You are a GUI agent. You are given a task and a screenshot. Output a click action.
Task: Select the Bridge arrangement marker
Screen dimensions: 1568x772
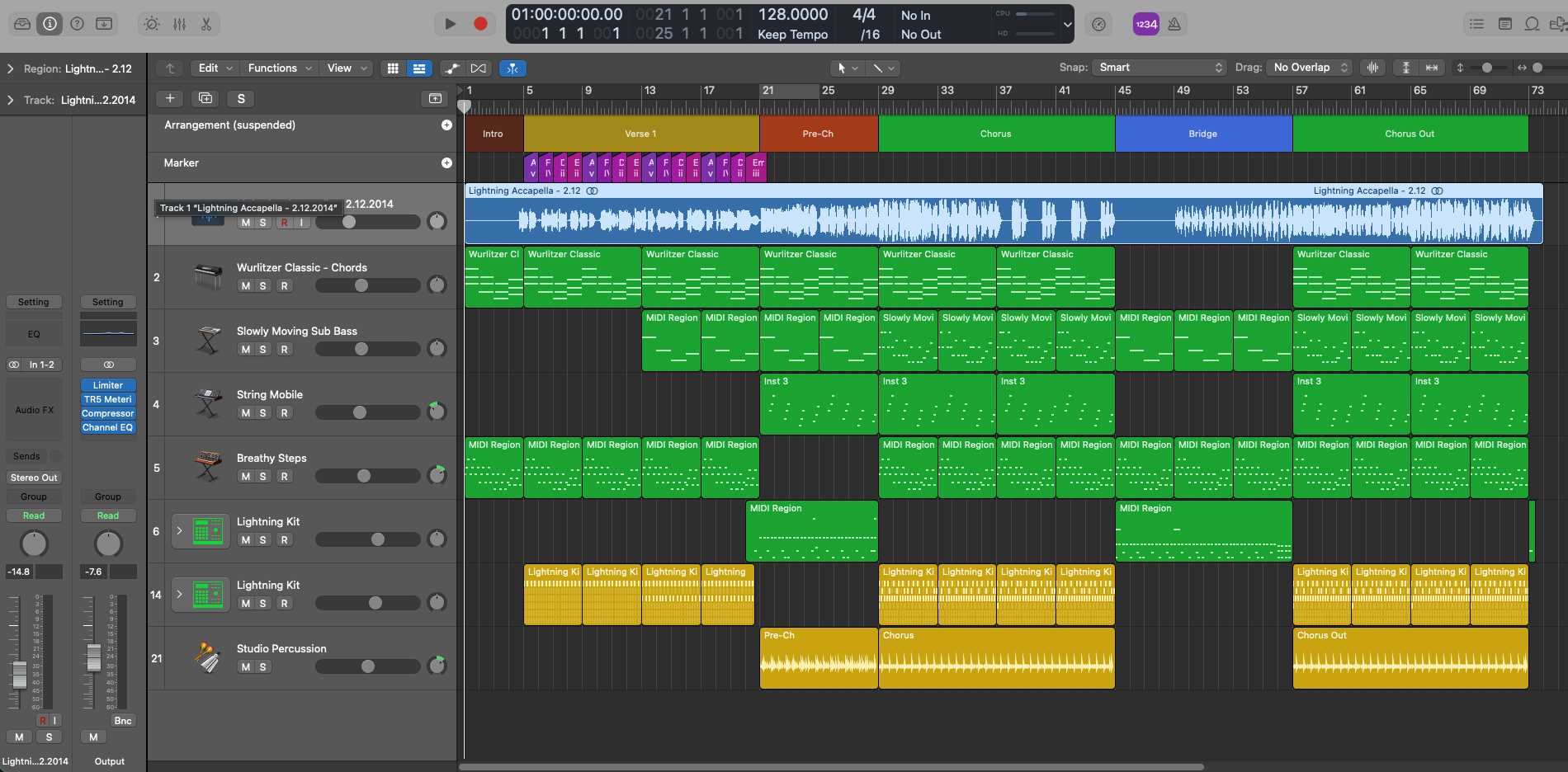[1203, 134]
